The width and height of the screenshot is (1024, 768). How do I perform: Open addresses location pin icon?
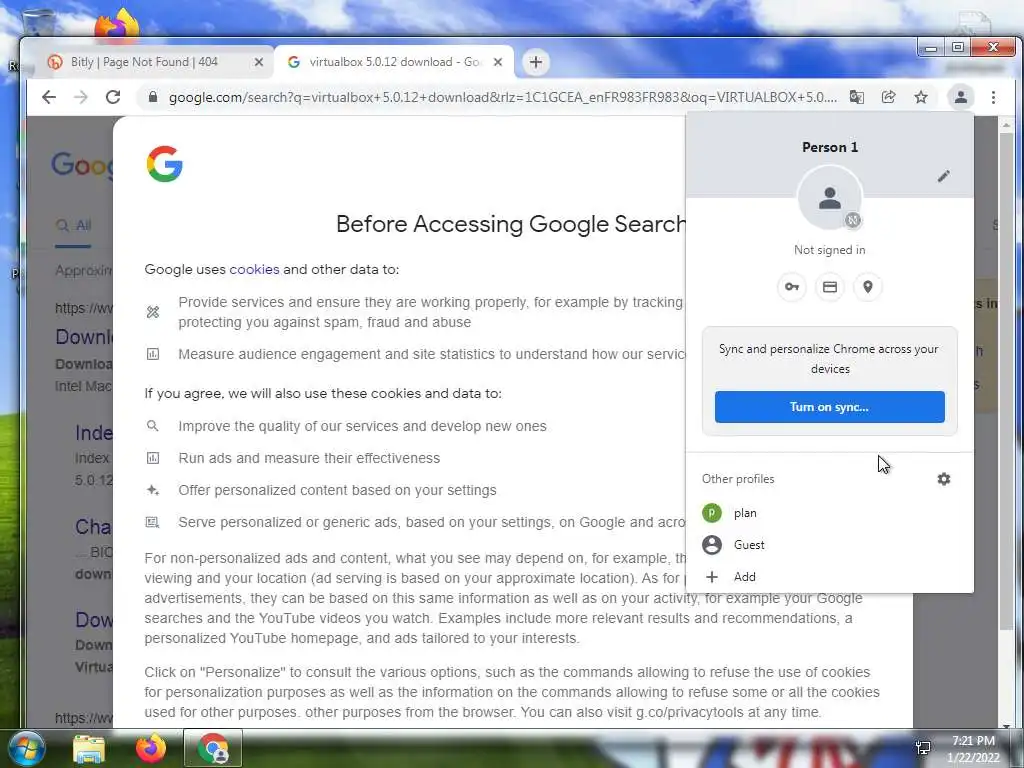[867, 287]
